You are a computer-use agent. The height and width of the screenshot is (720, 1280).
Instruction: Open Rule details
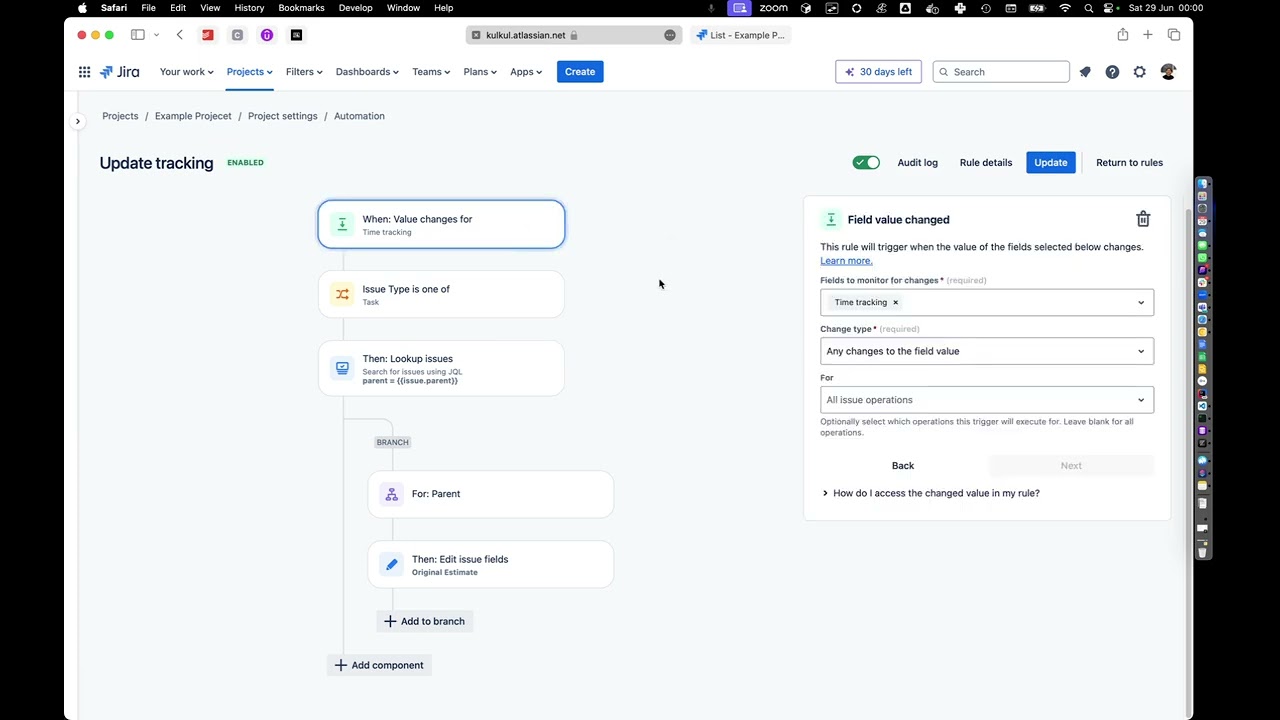click(986, 162)
